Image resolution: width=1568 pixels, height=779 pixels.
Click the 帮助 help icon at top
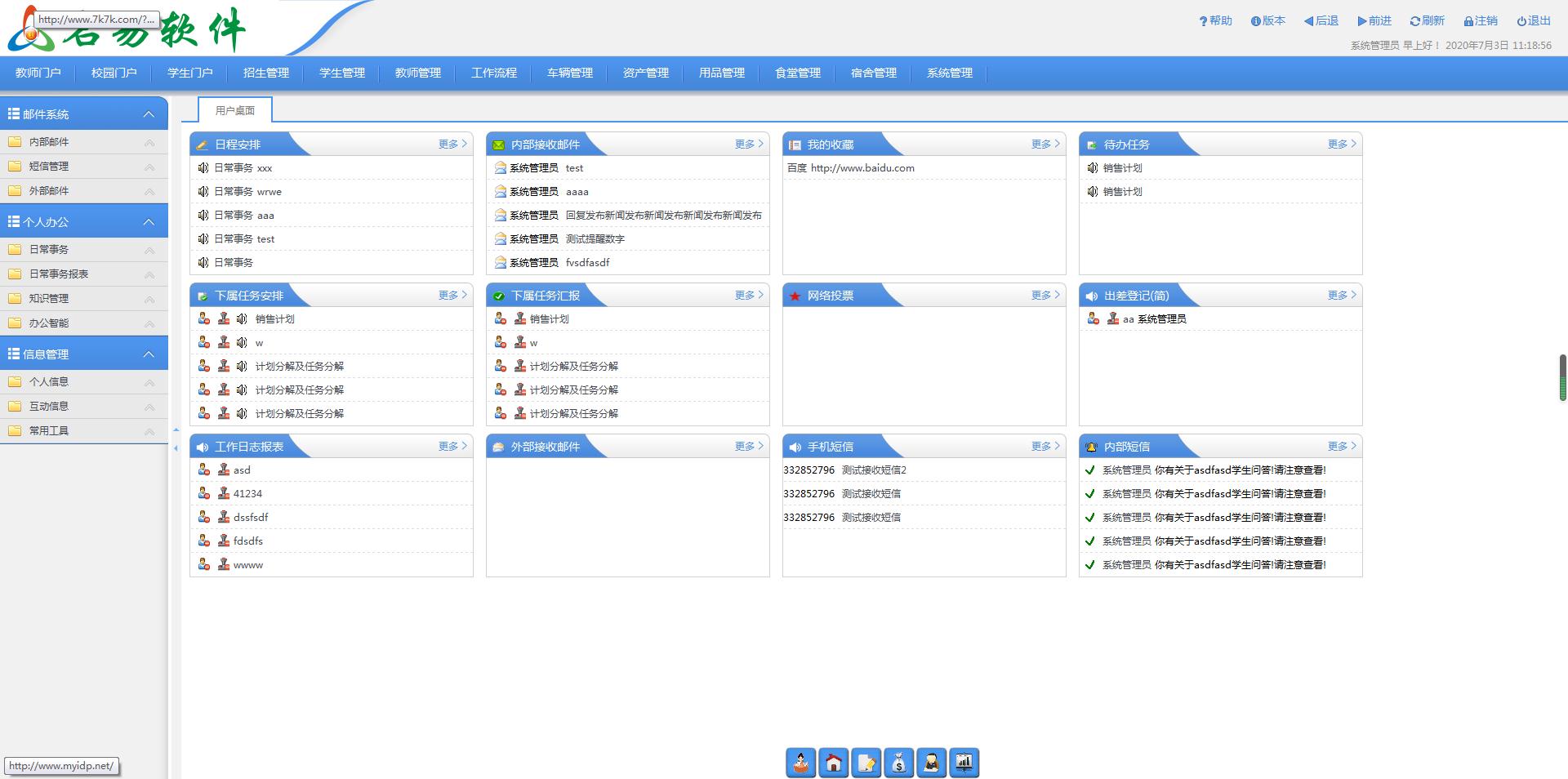(x=1203, y=21)
